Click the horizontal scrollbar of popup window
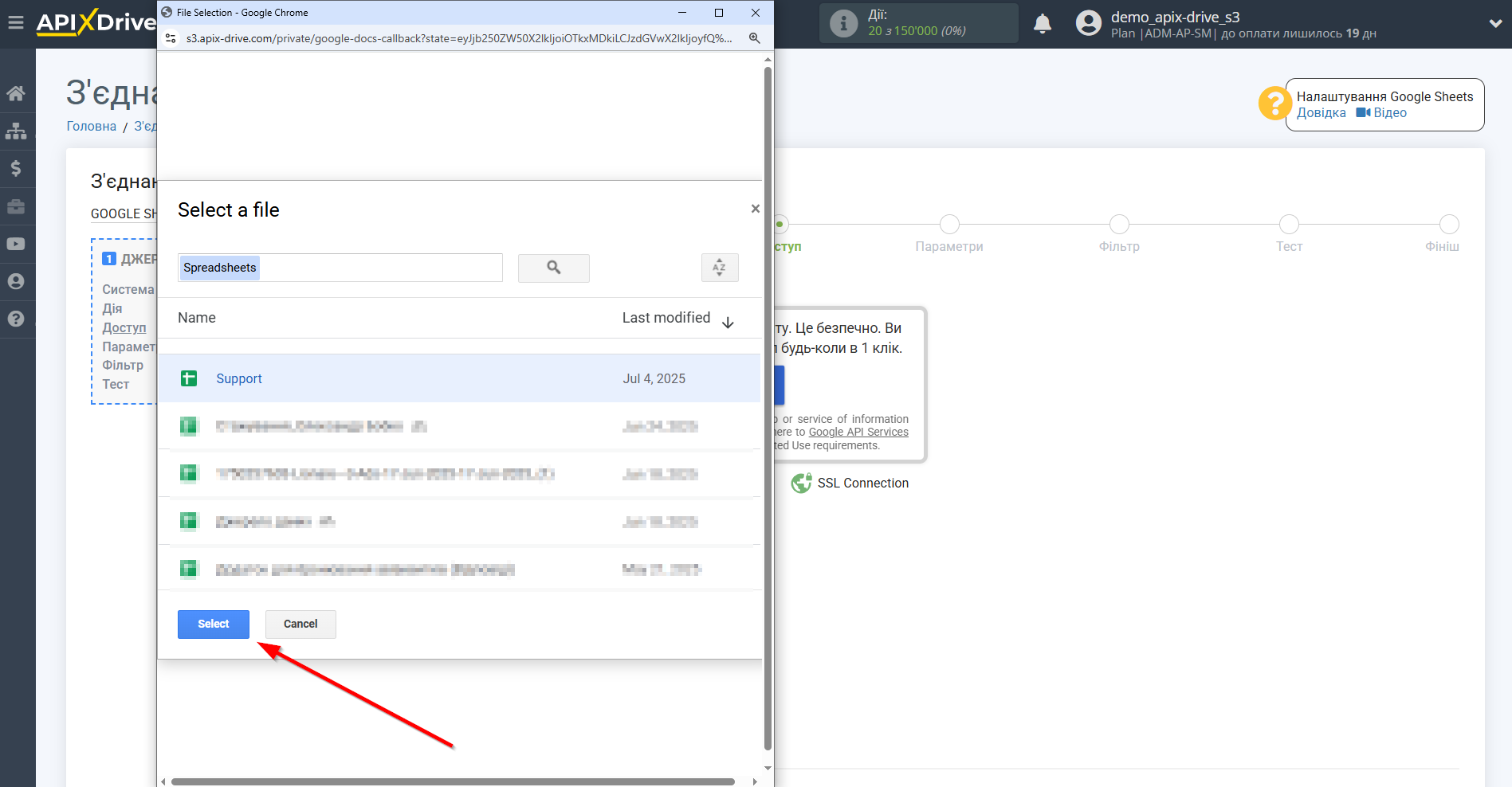Viewport: 1512px width, 787px height. click(453, 781)
